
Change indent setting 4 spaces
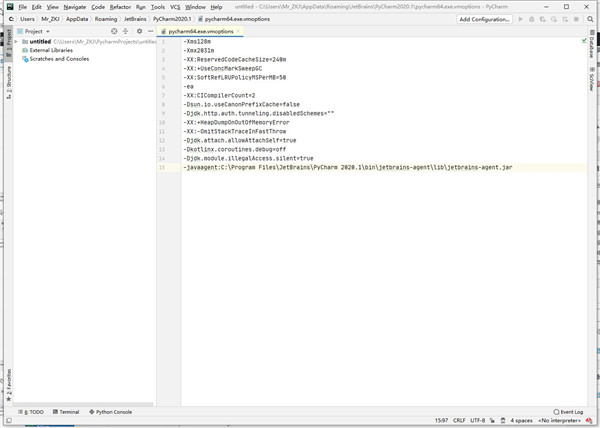pyautogui.click(x=521, y=420)
